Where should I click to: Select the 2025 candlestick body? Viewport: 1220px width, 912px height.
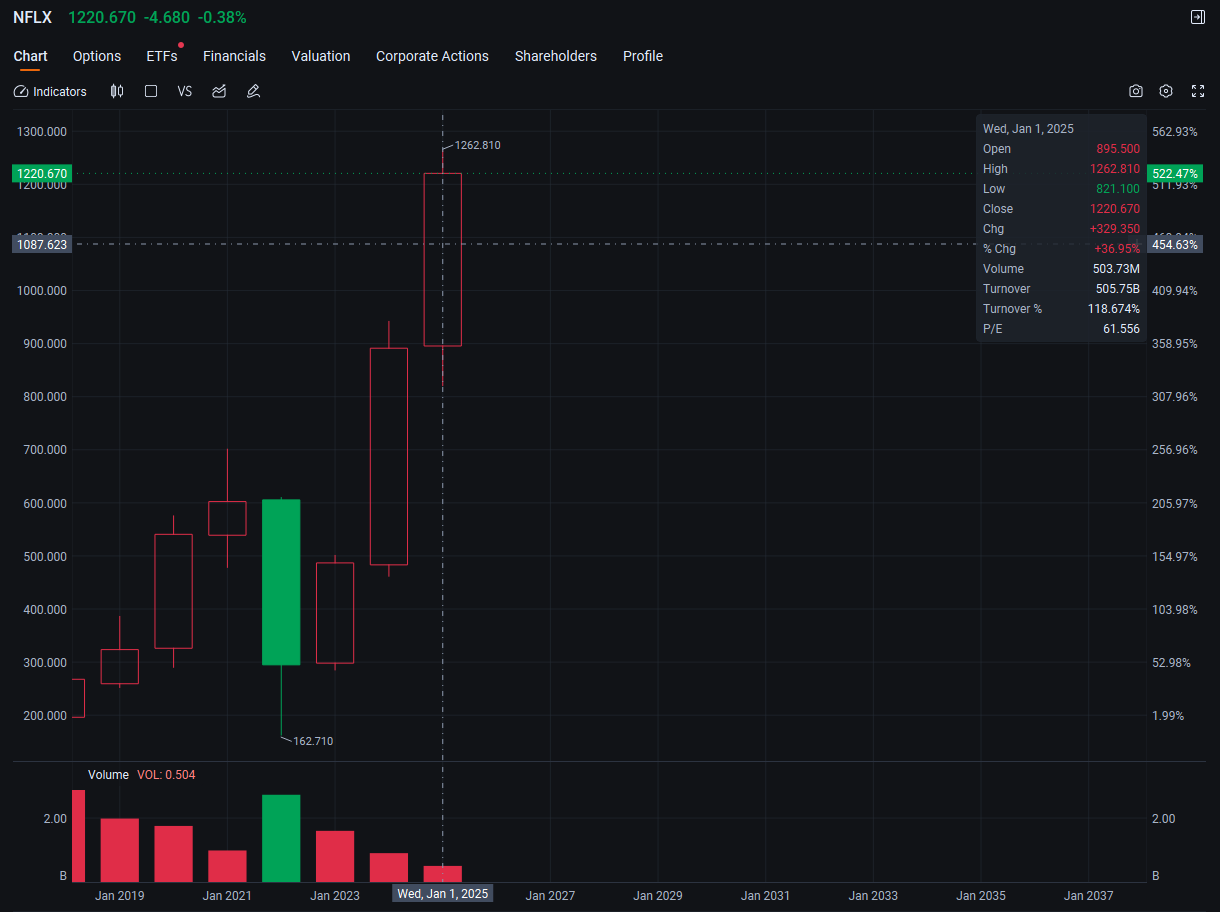point(442,260)
